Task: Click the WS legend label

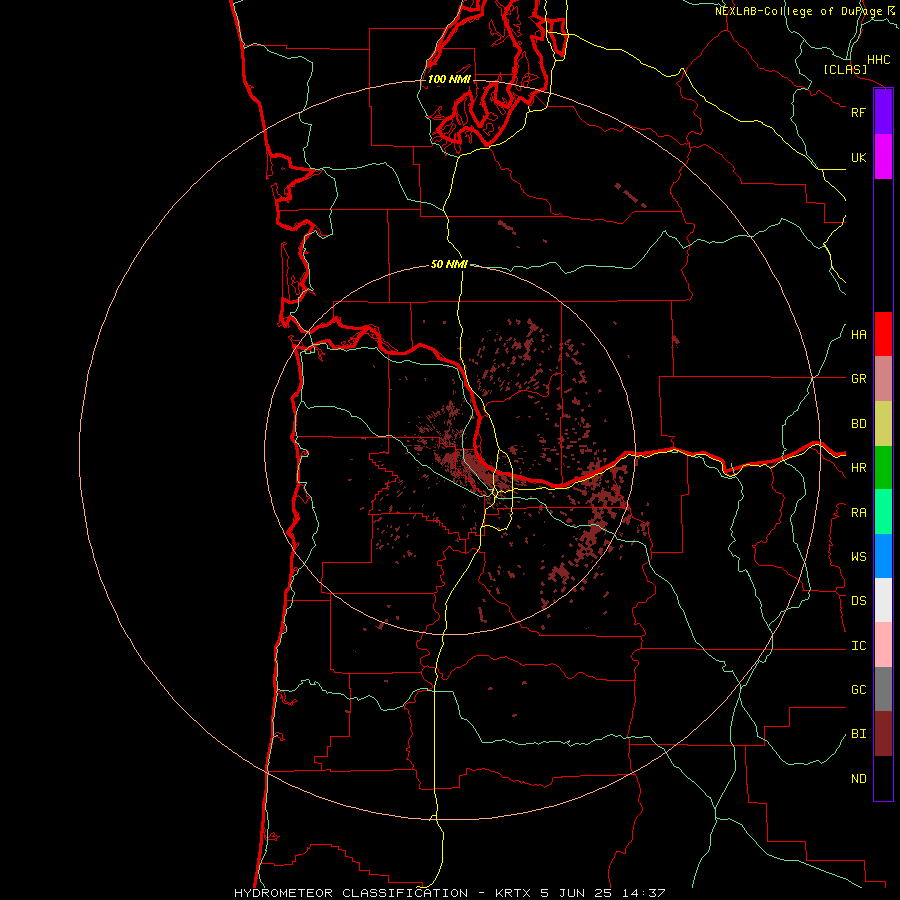Action: point(858,557)
